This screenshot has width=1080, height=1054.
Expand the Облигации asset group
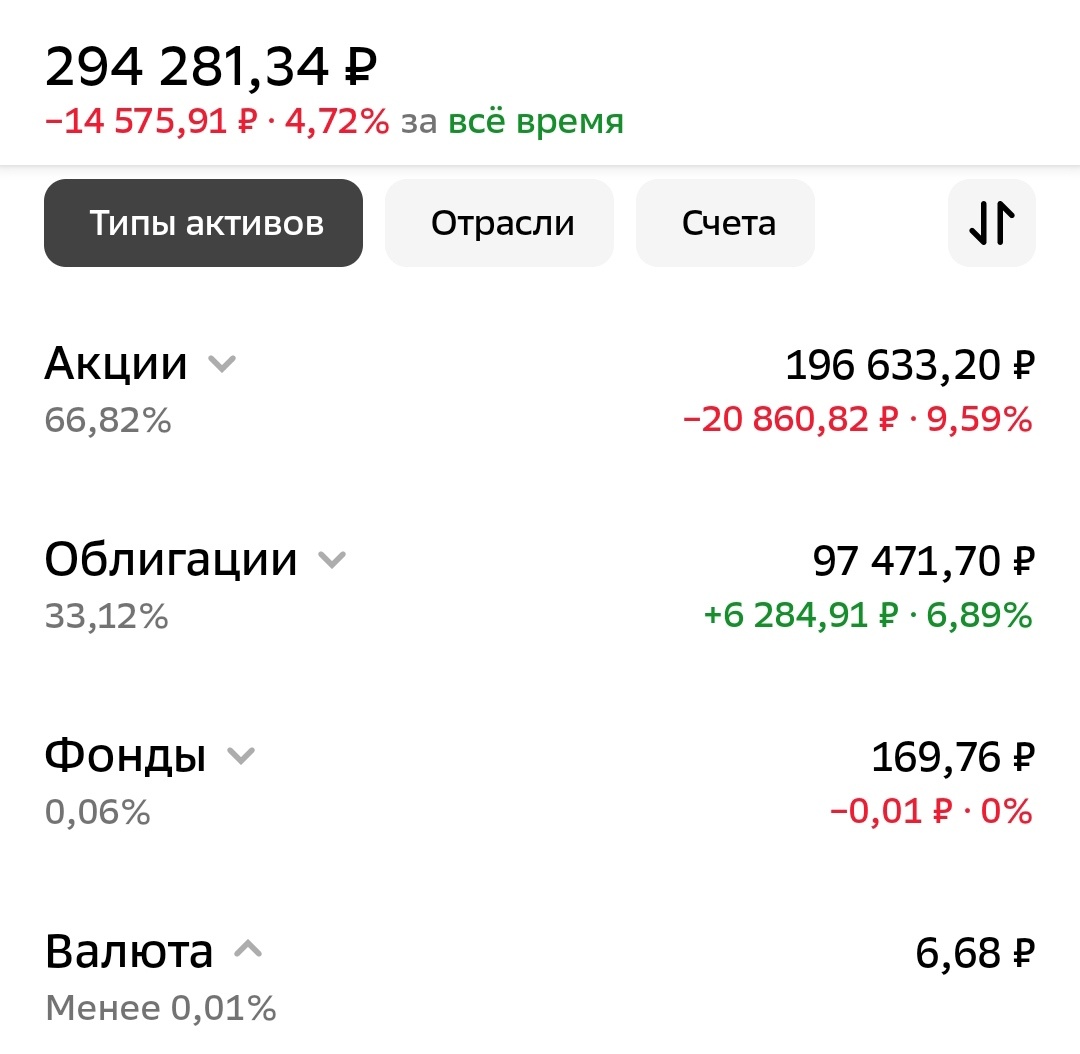(331, 561)
